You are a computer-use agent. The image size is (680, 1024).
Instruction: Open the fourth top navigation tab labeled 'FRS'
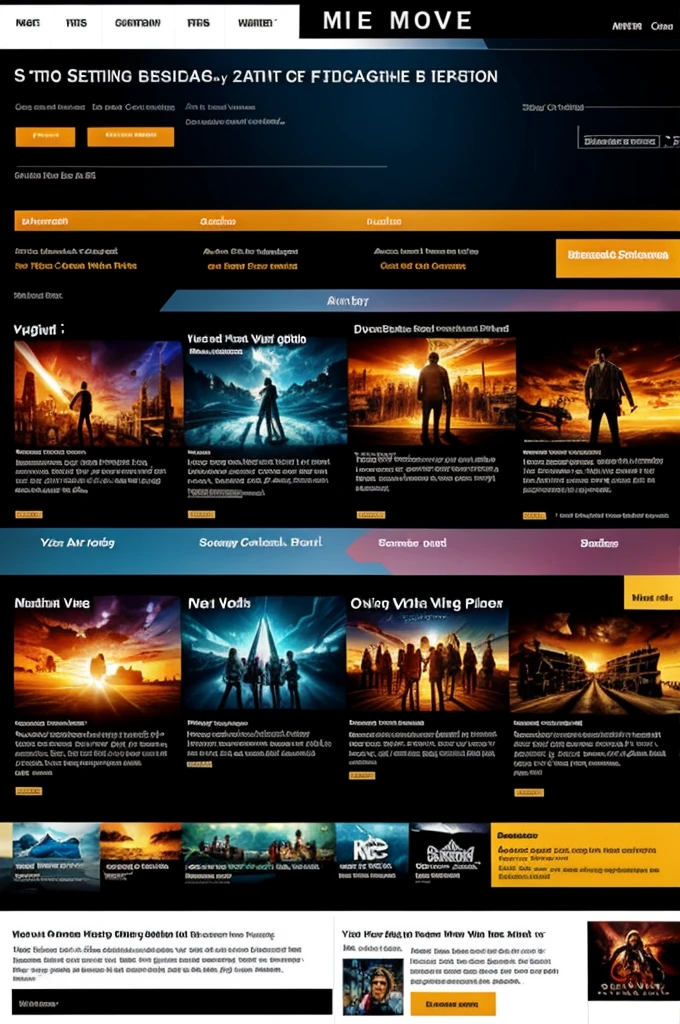198,23
